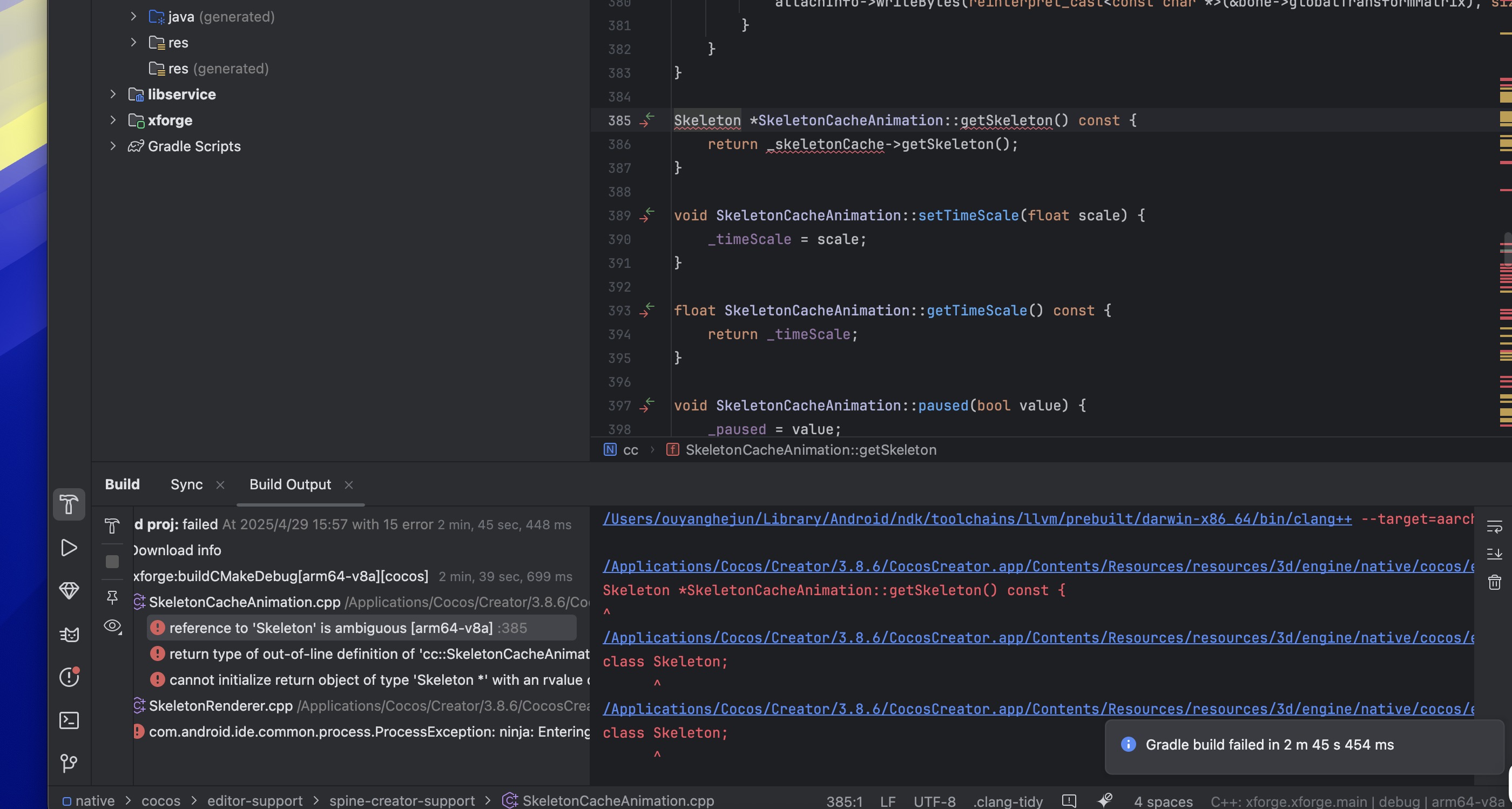
Task: Clear build output with trash icon
Action: point(1494,582)
